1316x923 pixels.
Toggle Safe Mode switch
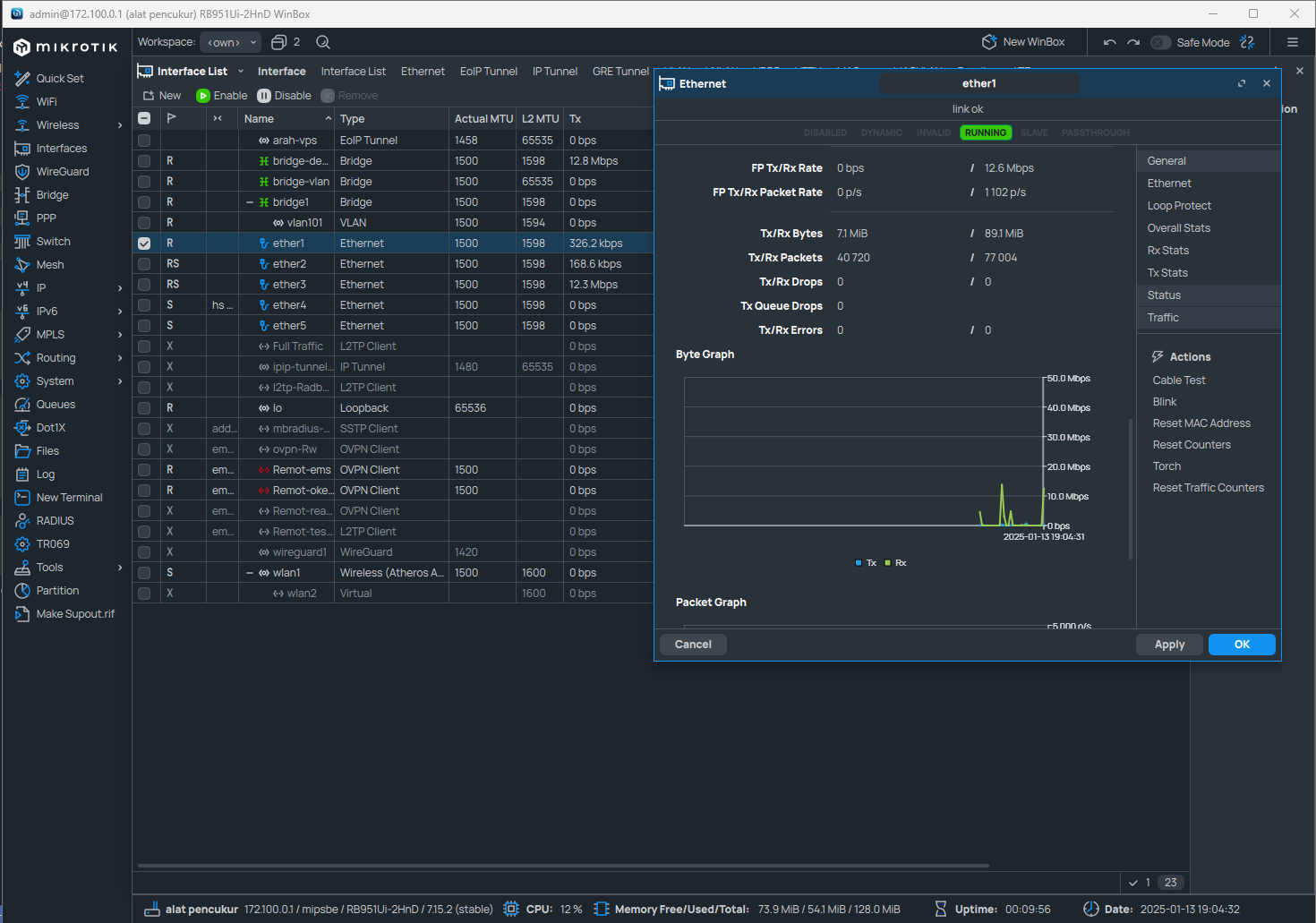click(1161, 42)
